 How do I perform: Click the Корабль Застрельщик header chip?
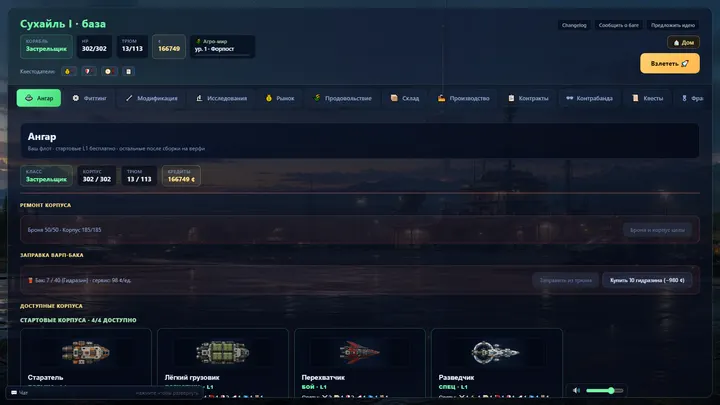point(46,46)
